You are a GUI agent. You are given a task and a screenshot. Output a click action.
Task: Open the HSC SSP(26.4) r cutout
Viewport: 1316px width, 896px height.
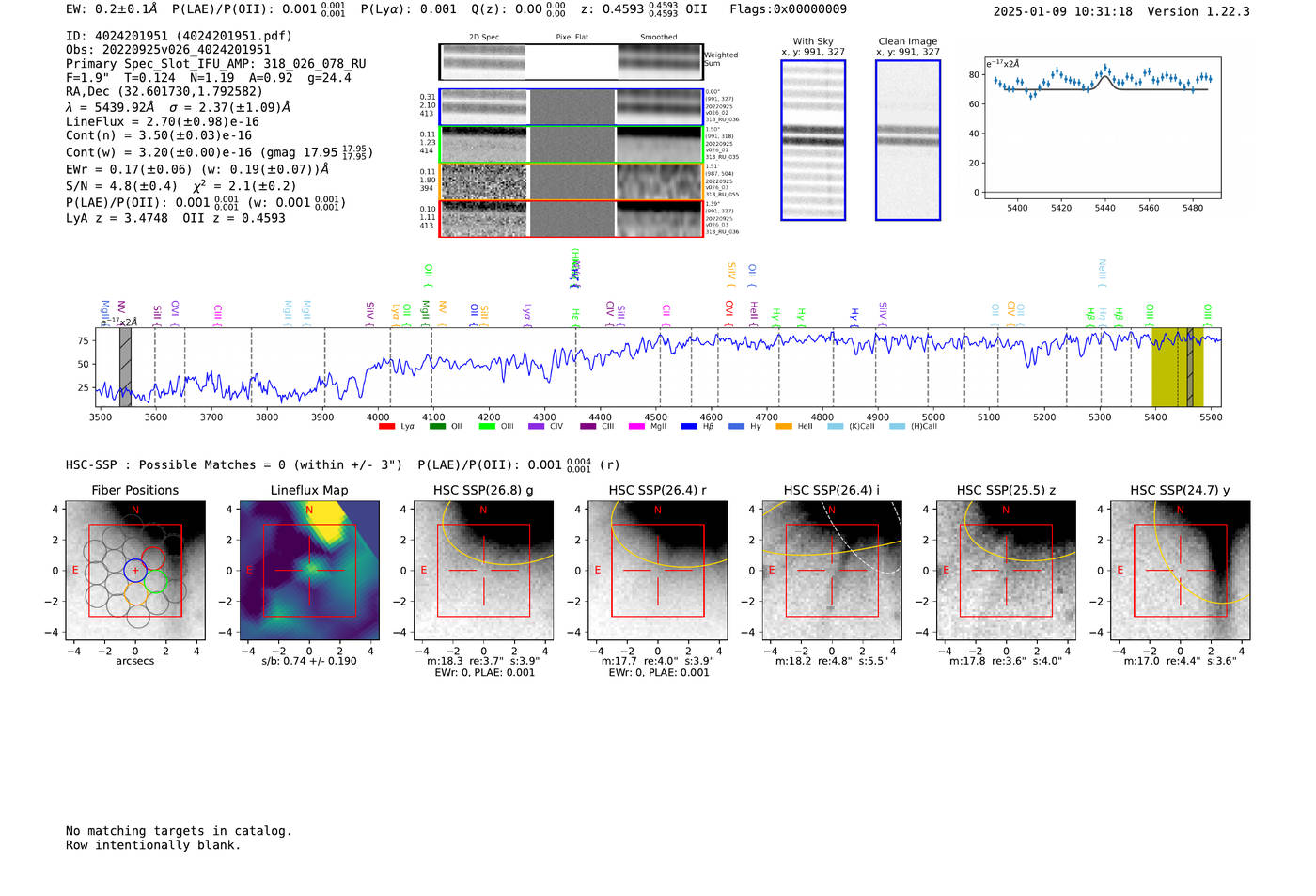(658, 571)
